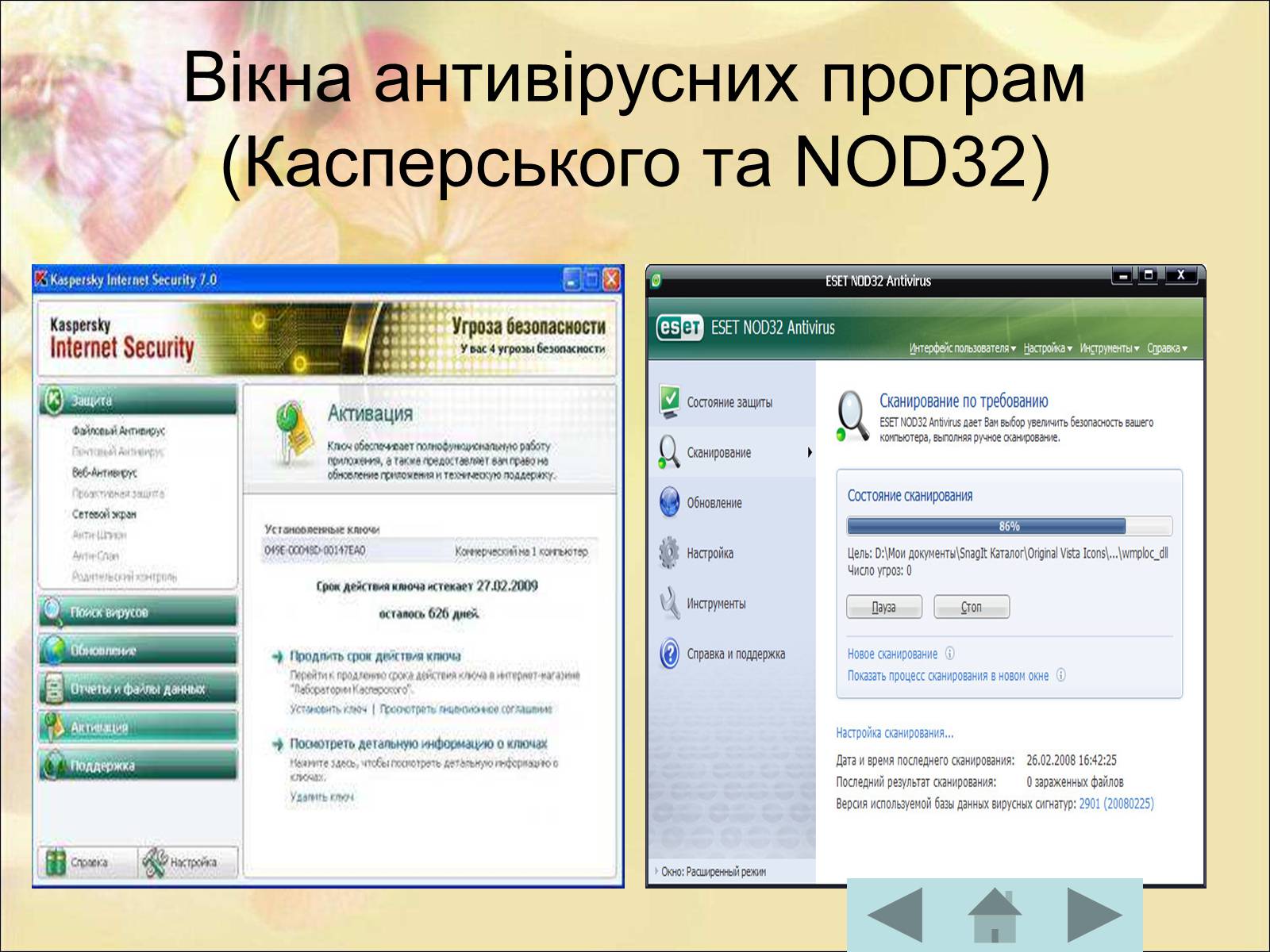The image size is (1270, 952).
Task: Click ESET Справка и поддержка question icon
Action: 669,654
